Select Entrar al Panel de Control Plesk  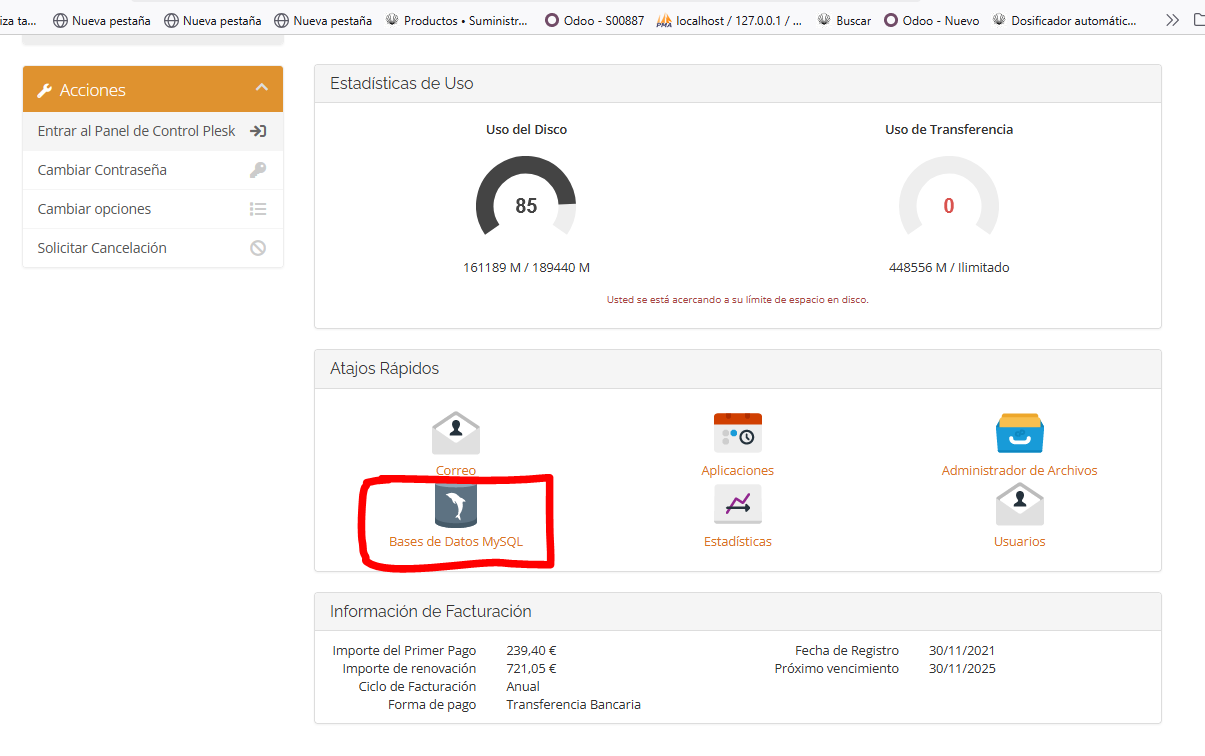pos(136,131)
